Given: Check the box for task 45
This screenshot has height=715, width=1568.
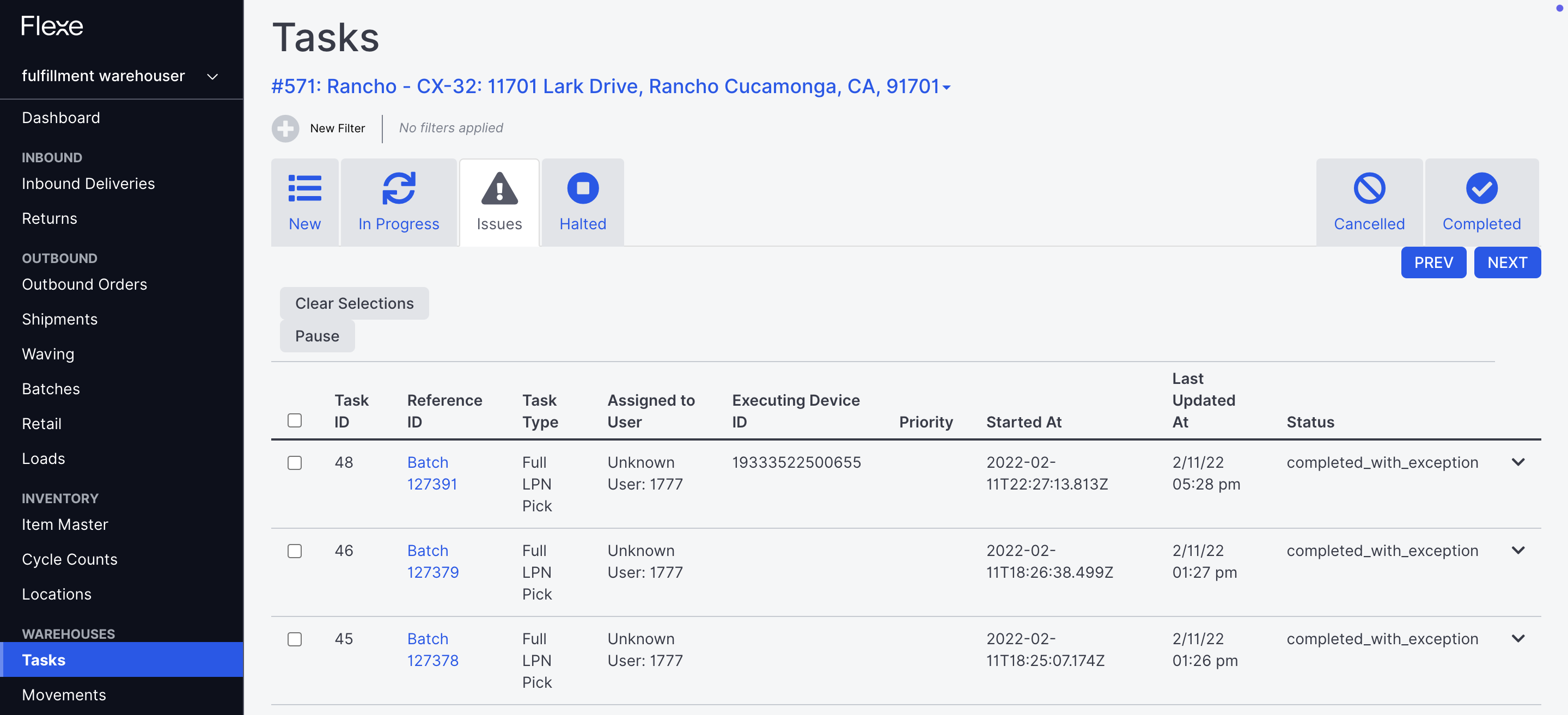Looking at the screenshot, I should click(x=295, y=639).
